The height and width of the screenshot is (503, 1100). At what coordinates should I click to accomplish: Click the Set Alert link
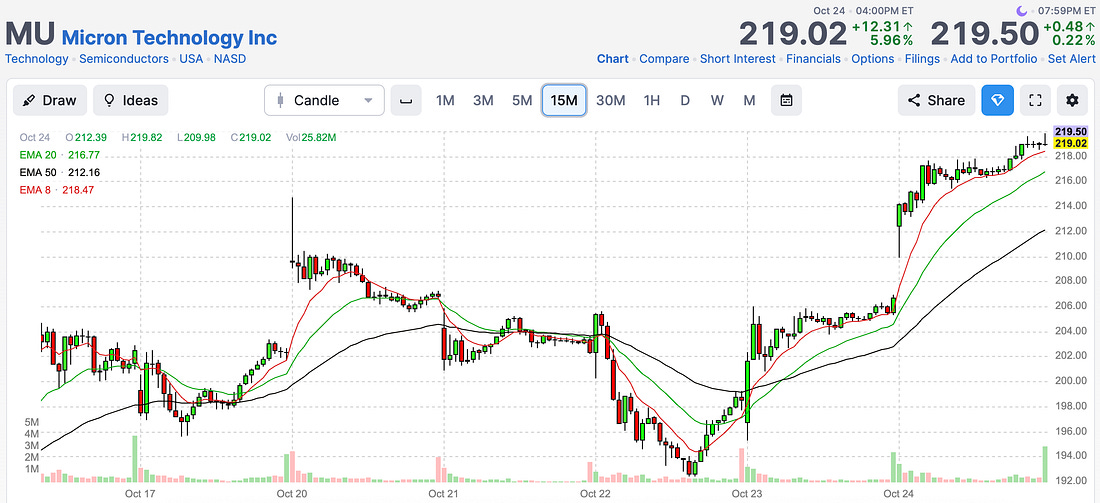(x=1072, y=59)
